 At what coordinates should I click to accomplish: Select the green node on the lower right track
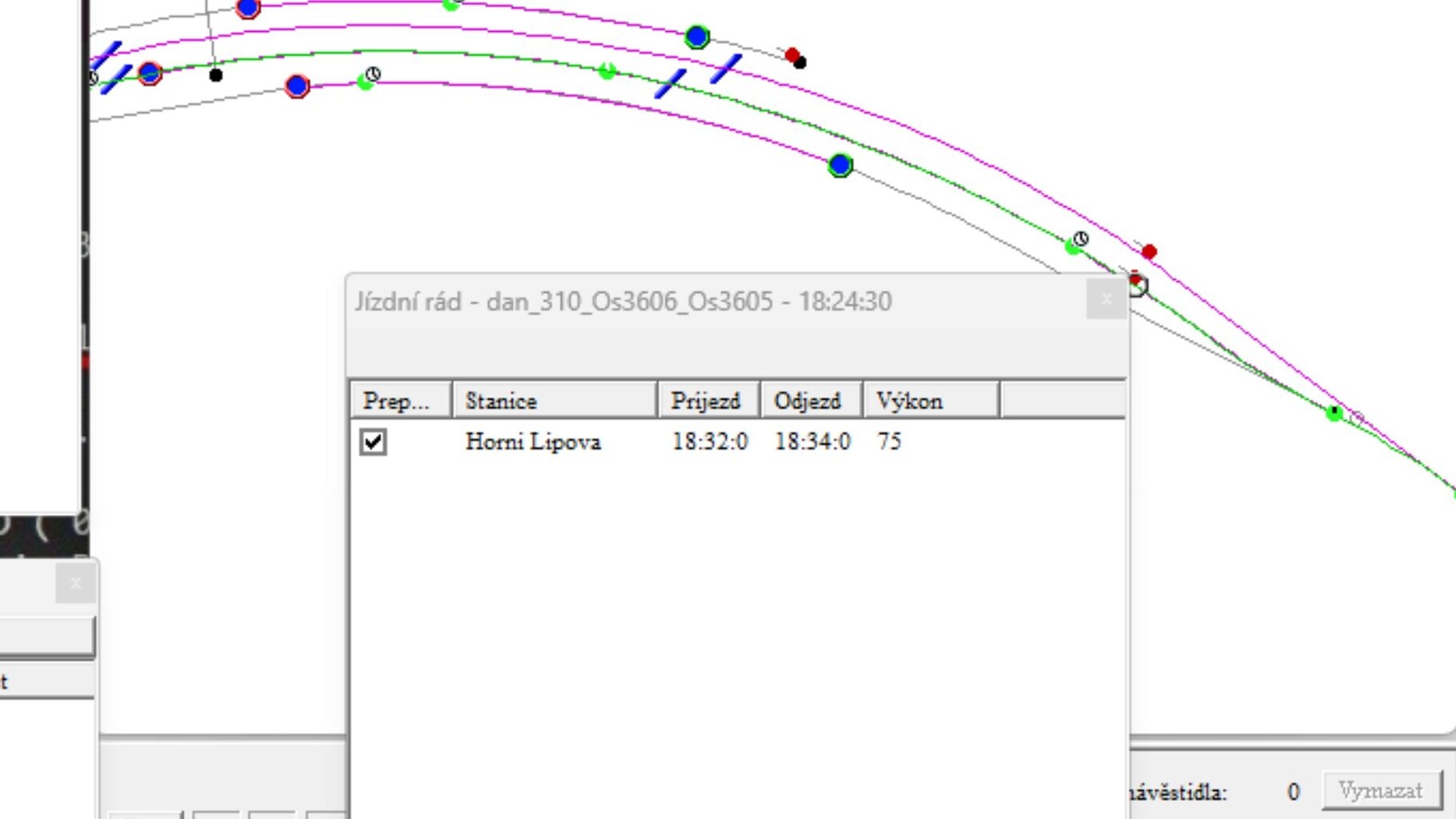pos(1334,413)
